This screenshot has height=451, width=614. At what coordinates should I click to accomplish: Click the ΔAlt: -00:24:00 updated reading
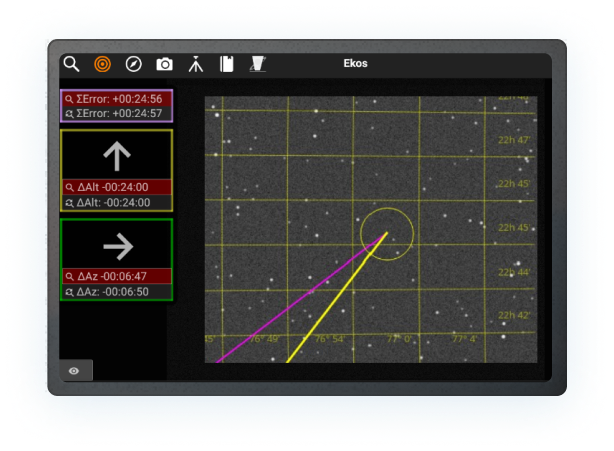pyautogui.click(x=117, y=202)
